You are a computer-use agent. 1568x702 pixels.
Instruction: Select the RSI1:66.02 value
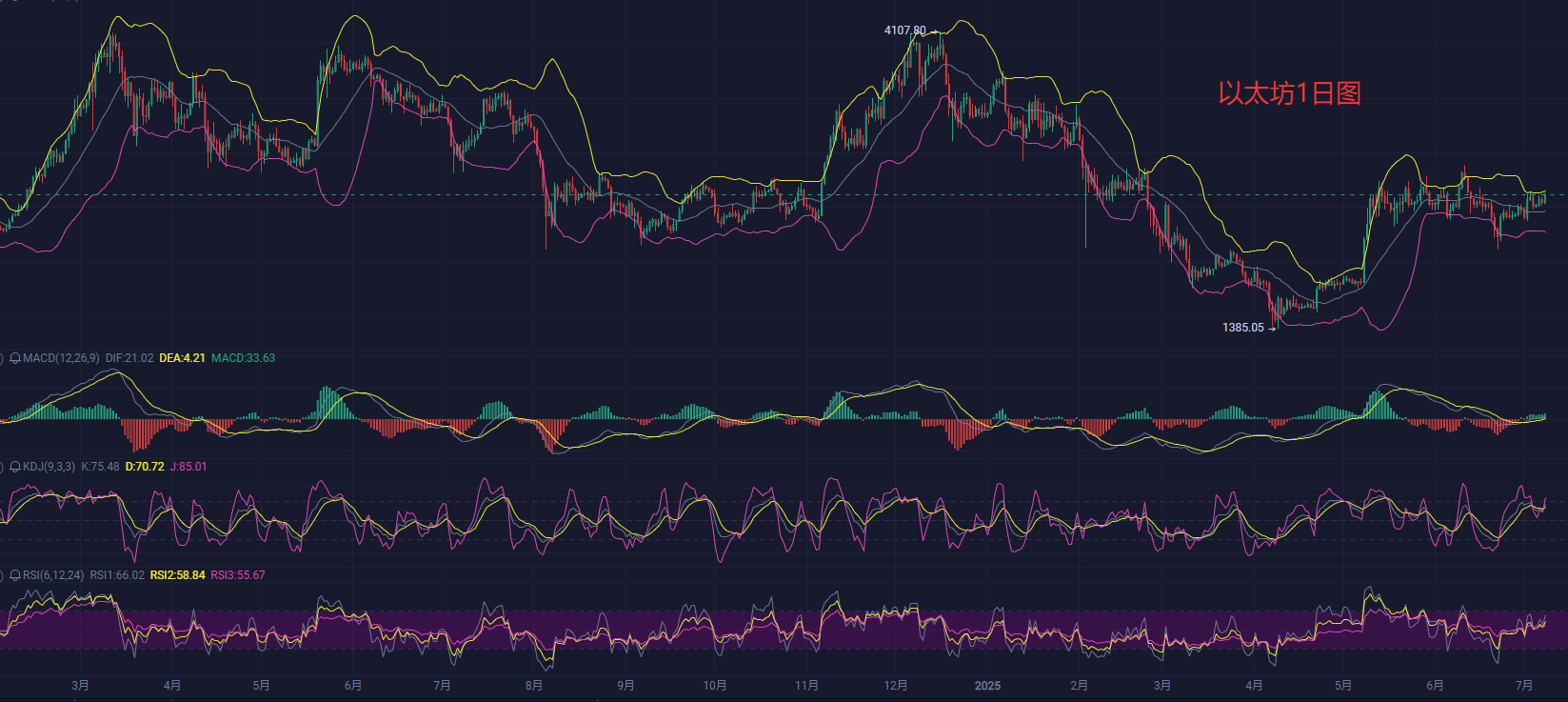click(117, 575)
